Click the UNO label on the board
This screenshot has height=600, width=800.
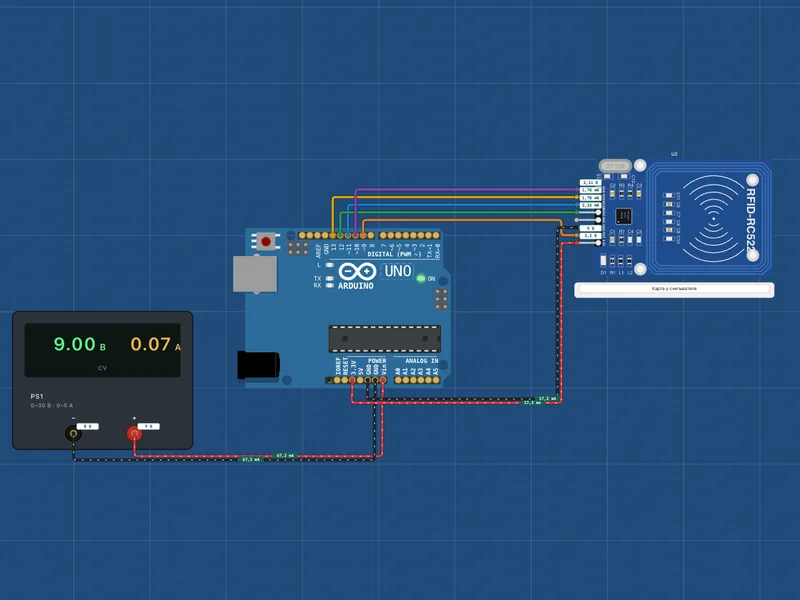(397, 271)
